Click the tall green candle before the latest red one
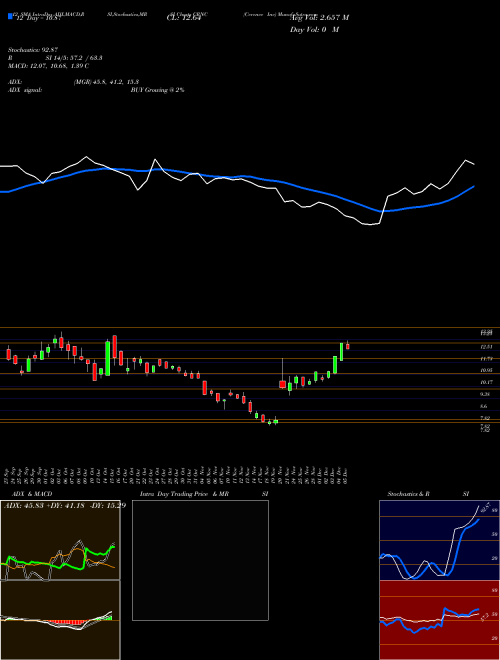This screenshot has width=500, height=660. click(x=341, y=352)
